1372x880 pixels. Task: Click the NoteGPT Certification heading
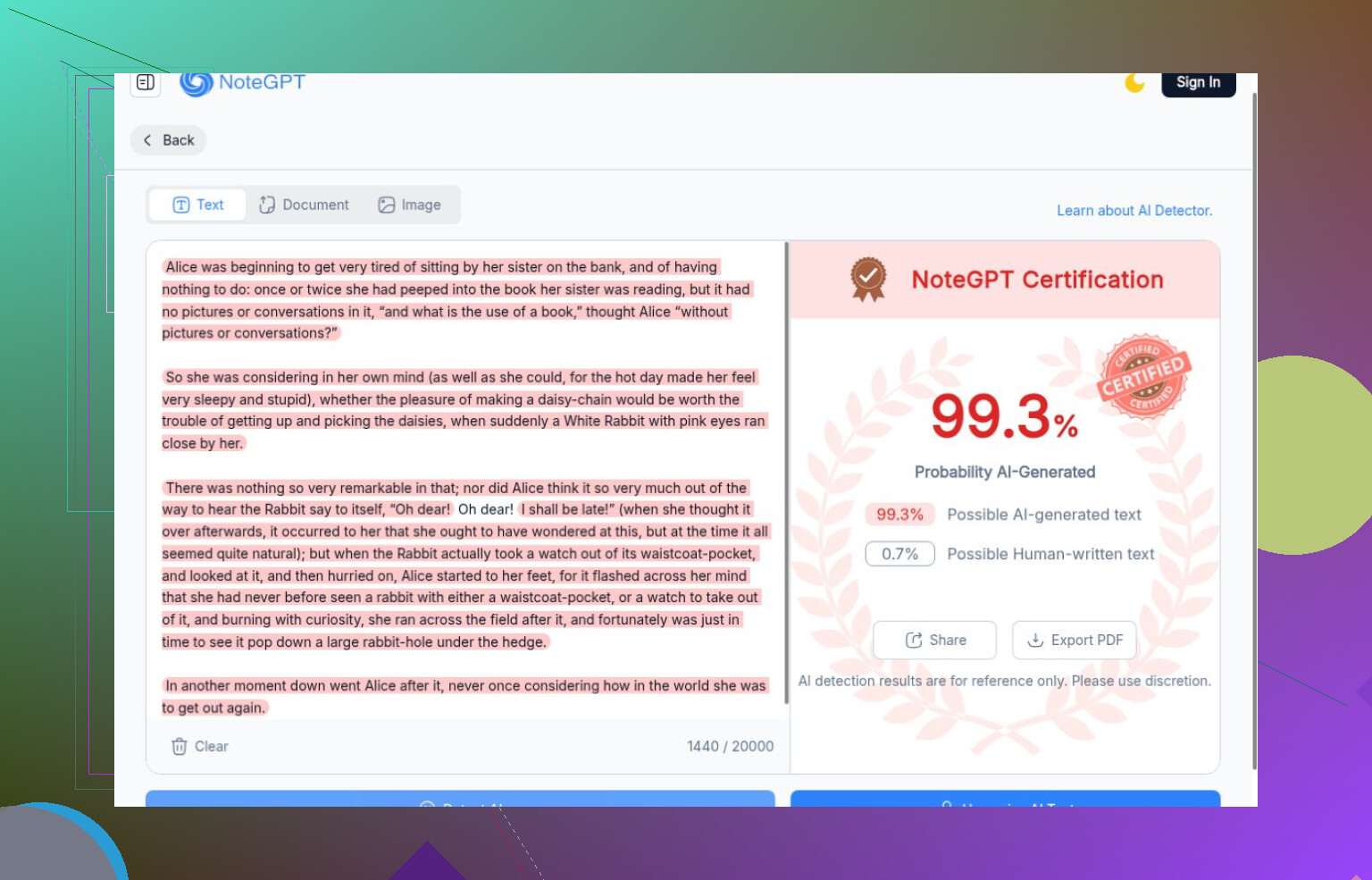pyautogui.click(x=1037, y=280)
